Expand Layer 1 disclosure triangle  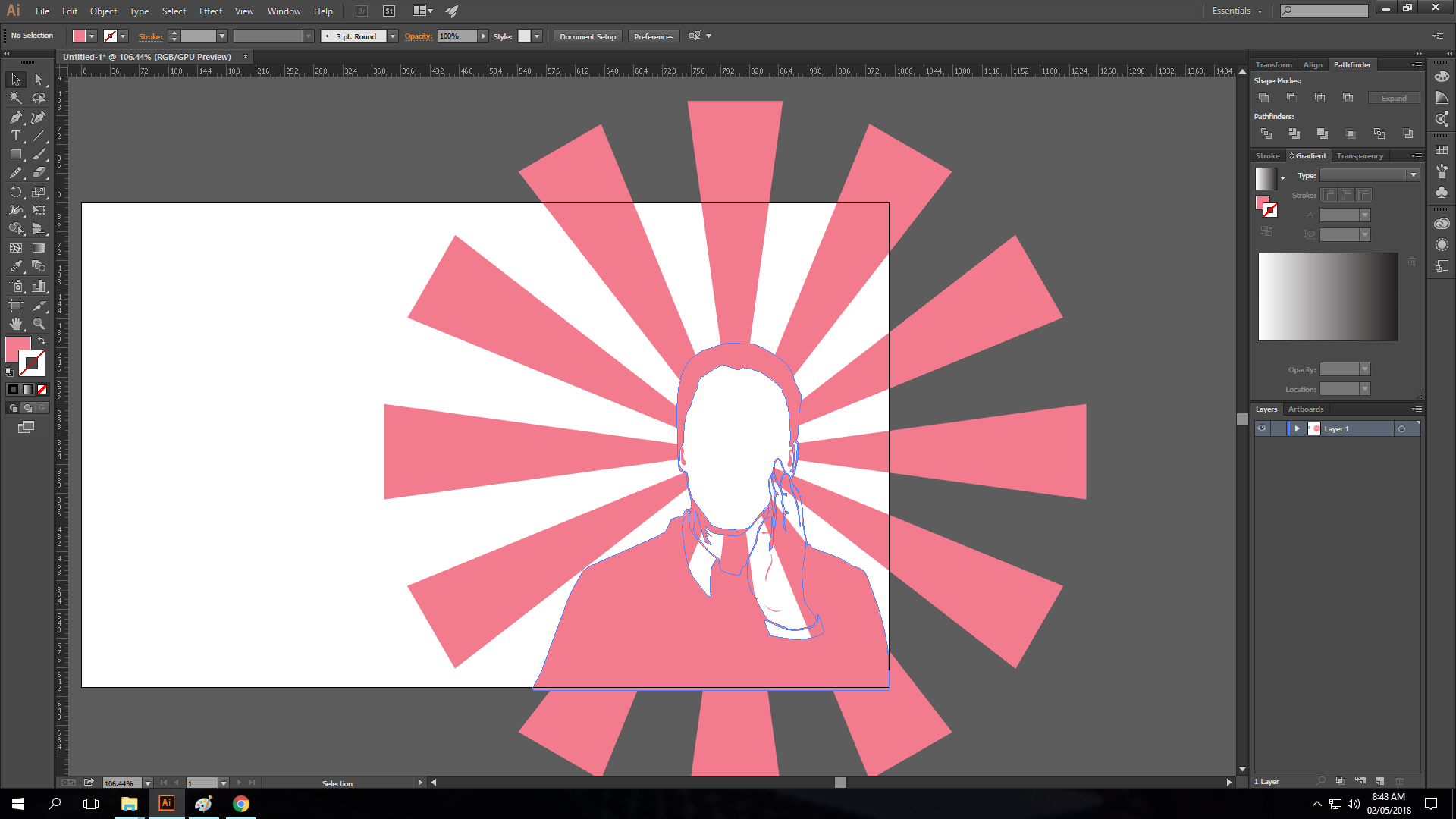(1298, 429)
